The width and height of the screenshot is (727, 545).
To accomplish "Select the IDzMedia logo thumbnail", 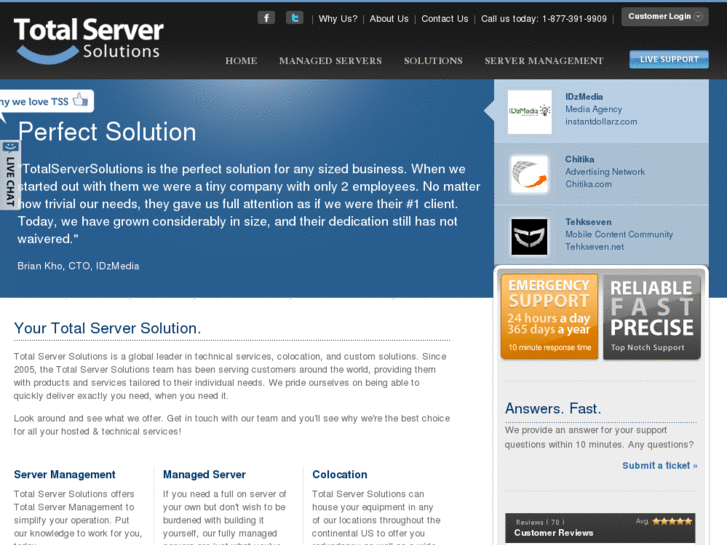I will tap(529, 112).
